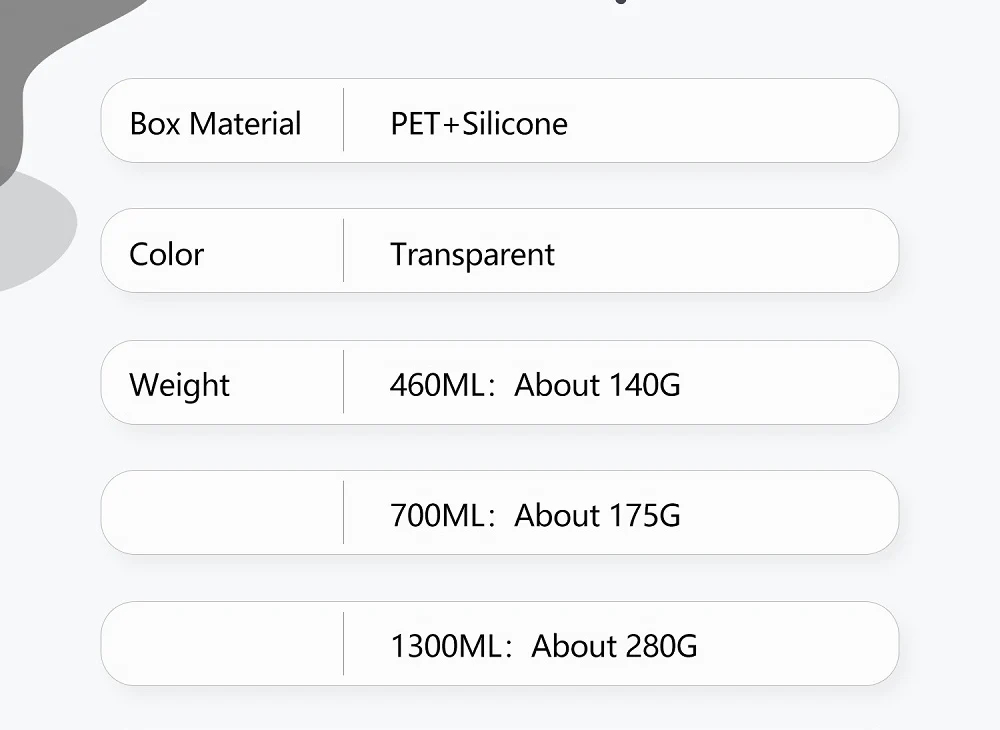Click the "Box Material" label
Viewport: 1000px width, 730px height.
(215, 124)
